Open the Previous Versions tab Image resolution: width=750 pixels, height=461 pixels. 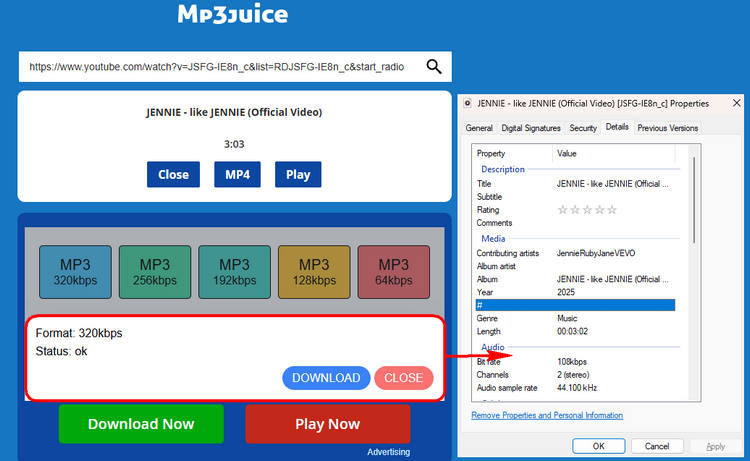coord(668,128)
